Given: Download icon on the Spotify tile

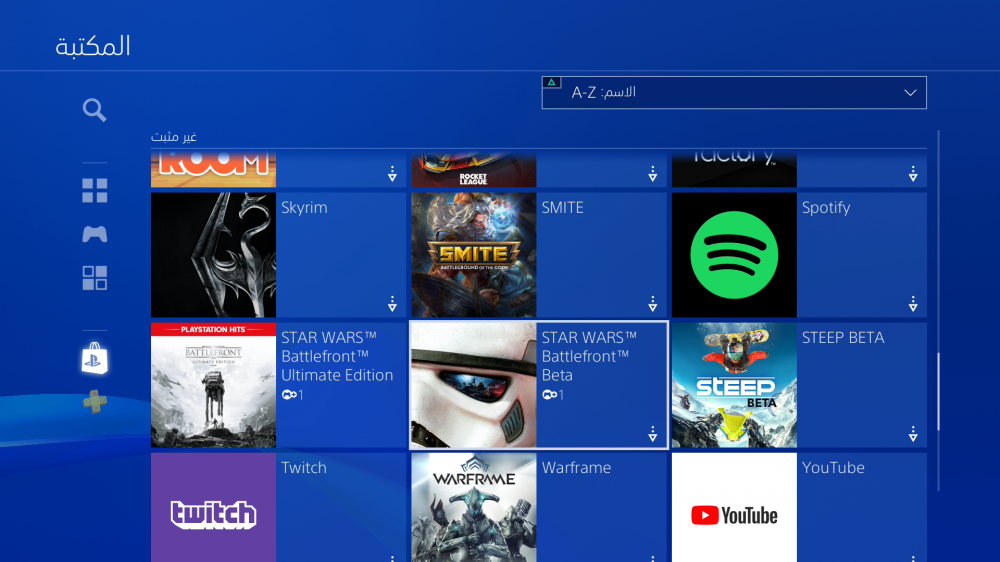Looking at the screenshot, I should point(913,304).
